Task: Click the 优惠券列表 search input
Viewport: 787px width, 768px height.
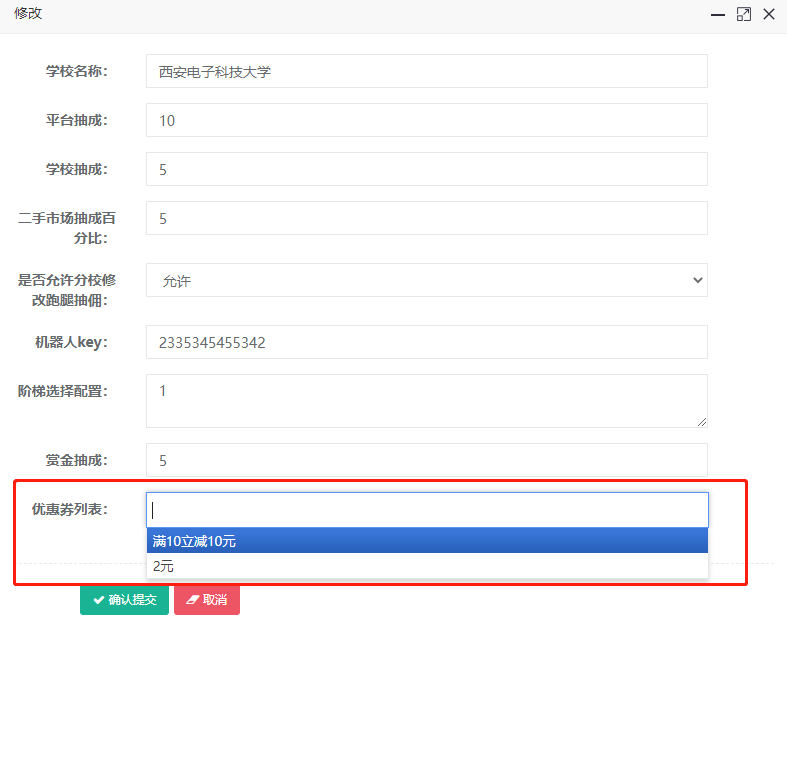Action: [427, 510]
